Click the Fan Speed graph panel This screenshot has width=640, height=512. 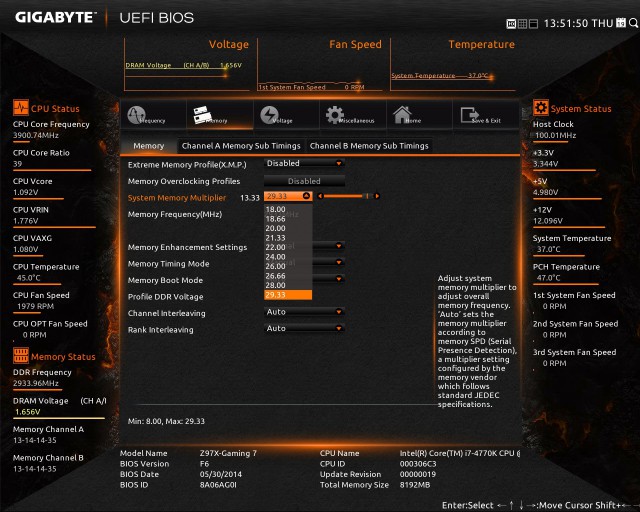(320, 65)
